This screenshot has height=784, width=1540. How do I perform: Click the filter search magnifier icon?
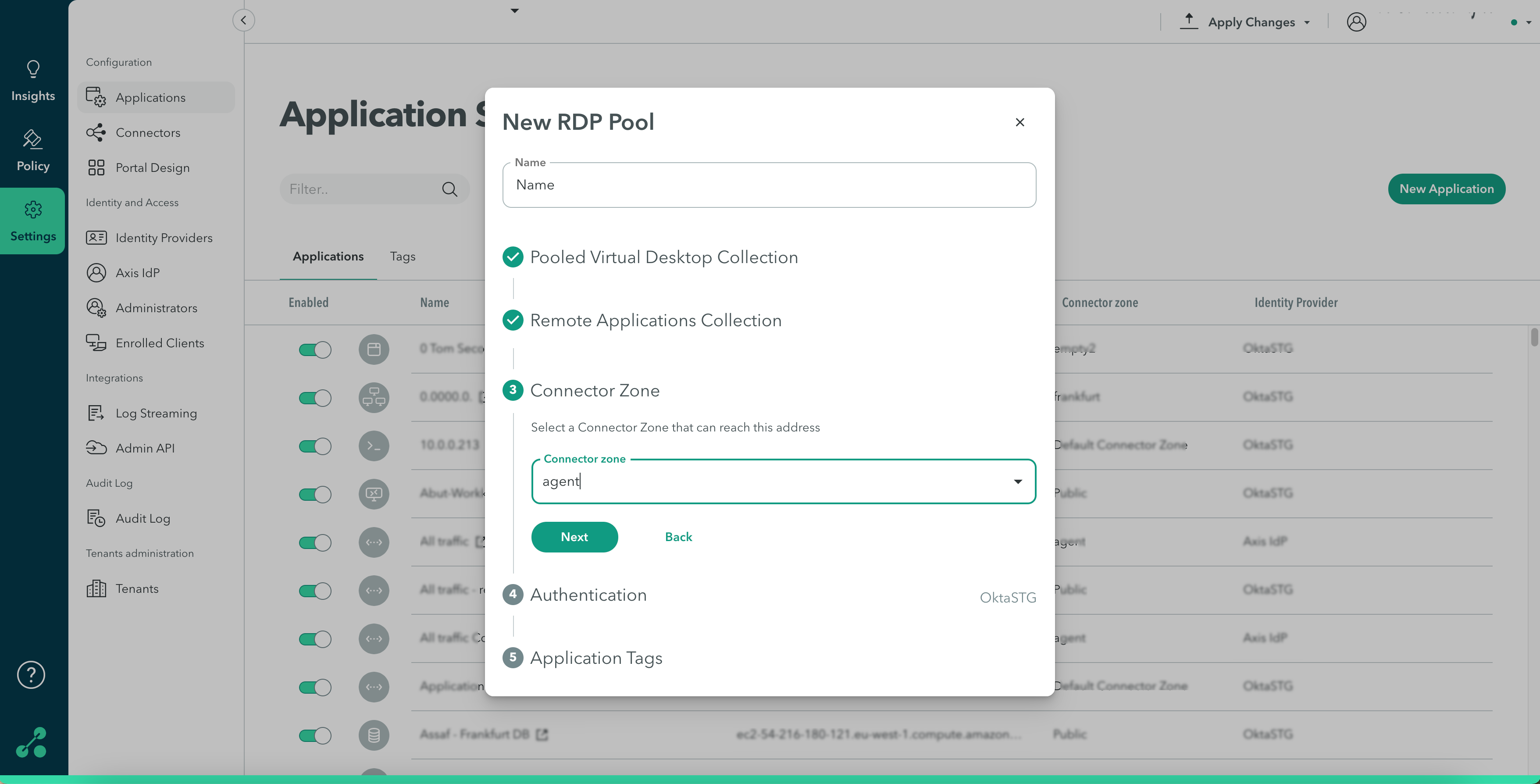(x=449, y=189)
